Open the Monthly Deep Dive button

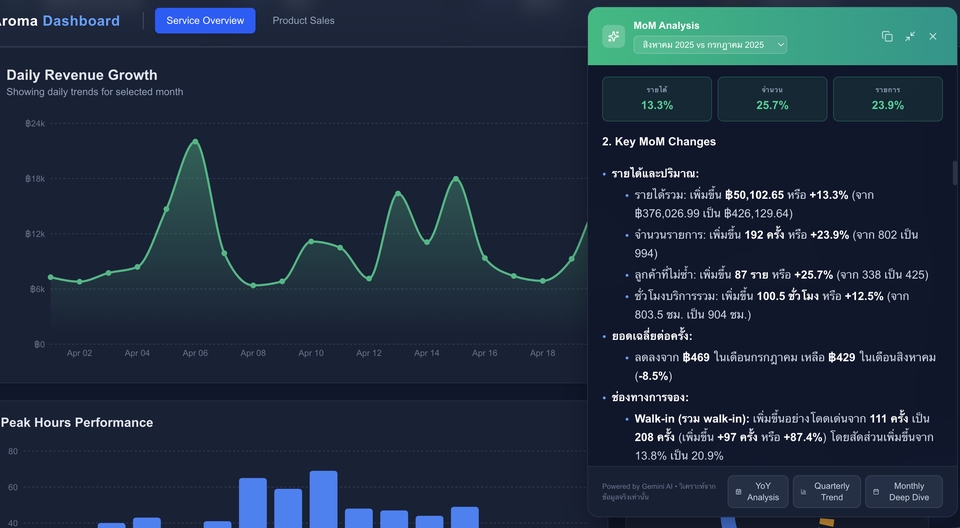click(904, 491)
